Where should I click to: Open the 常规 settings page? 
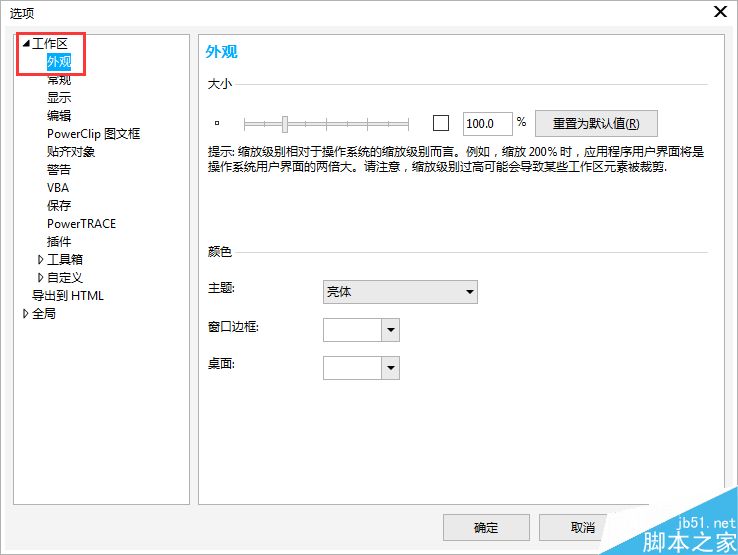click(59, 80)
